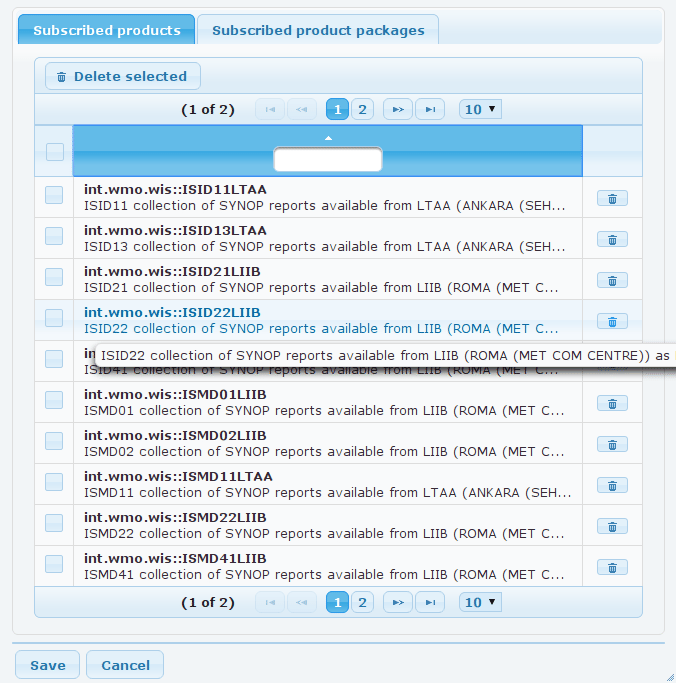Click int.wmo.wis::ISMD02LIIB text
The height and width of the screenshot is (683, 676).
[175, 435]
